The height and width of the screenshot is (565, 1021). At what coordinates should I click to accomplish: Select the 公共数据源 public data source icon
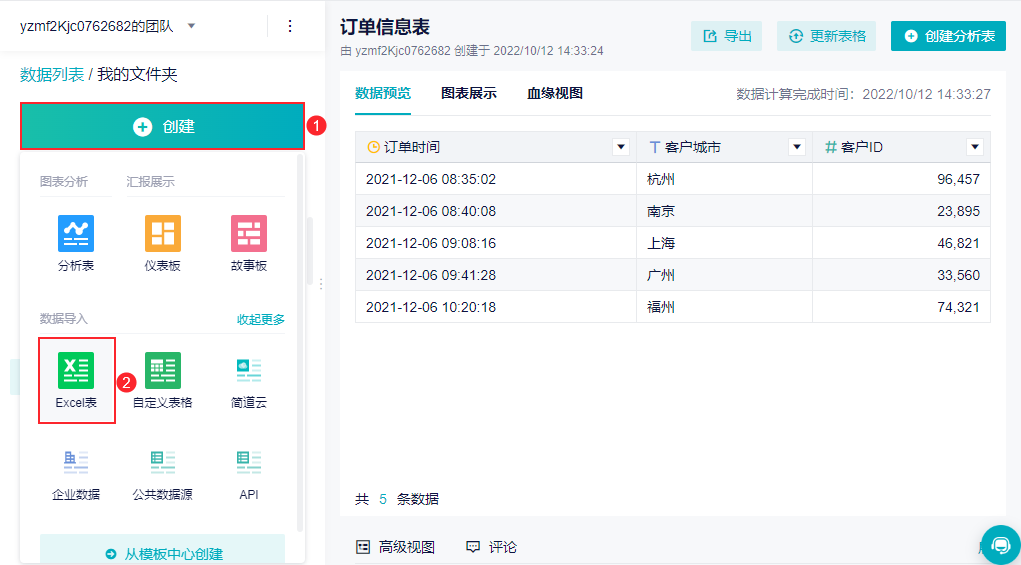click(163, 462)
